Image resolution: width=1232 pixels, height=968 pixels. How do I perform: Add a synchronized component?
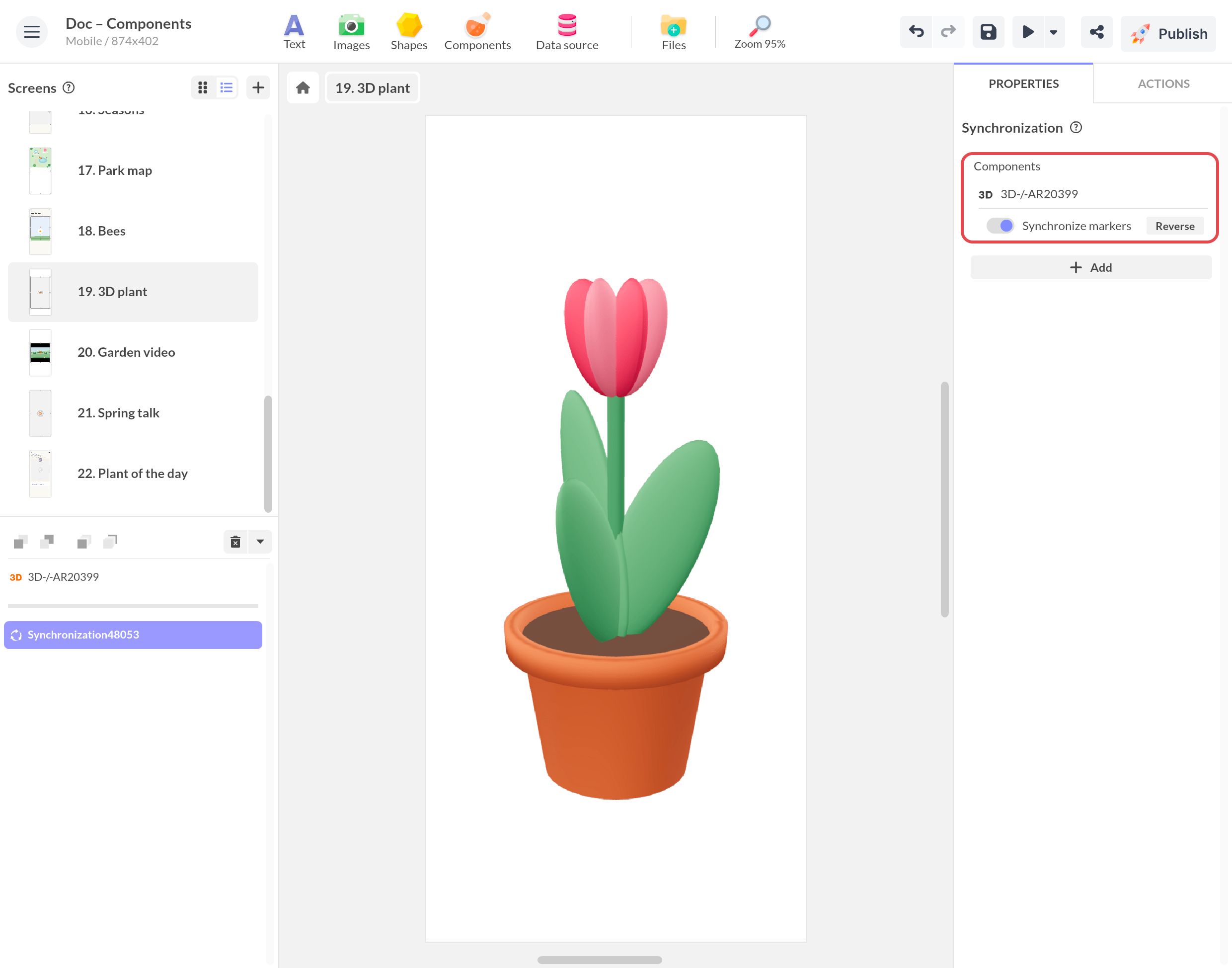(1091, 267)
